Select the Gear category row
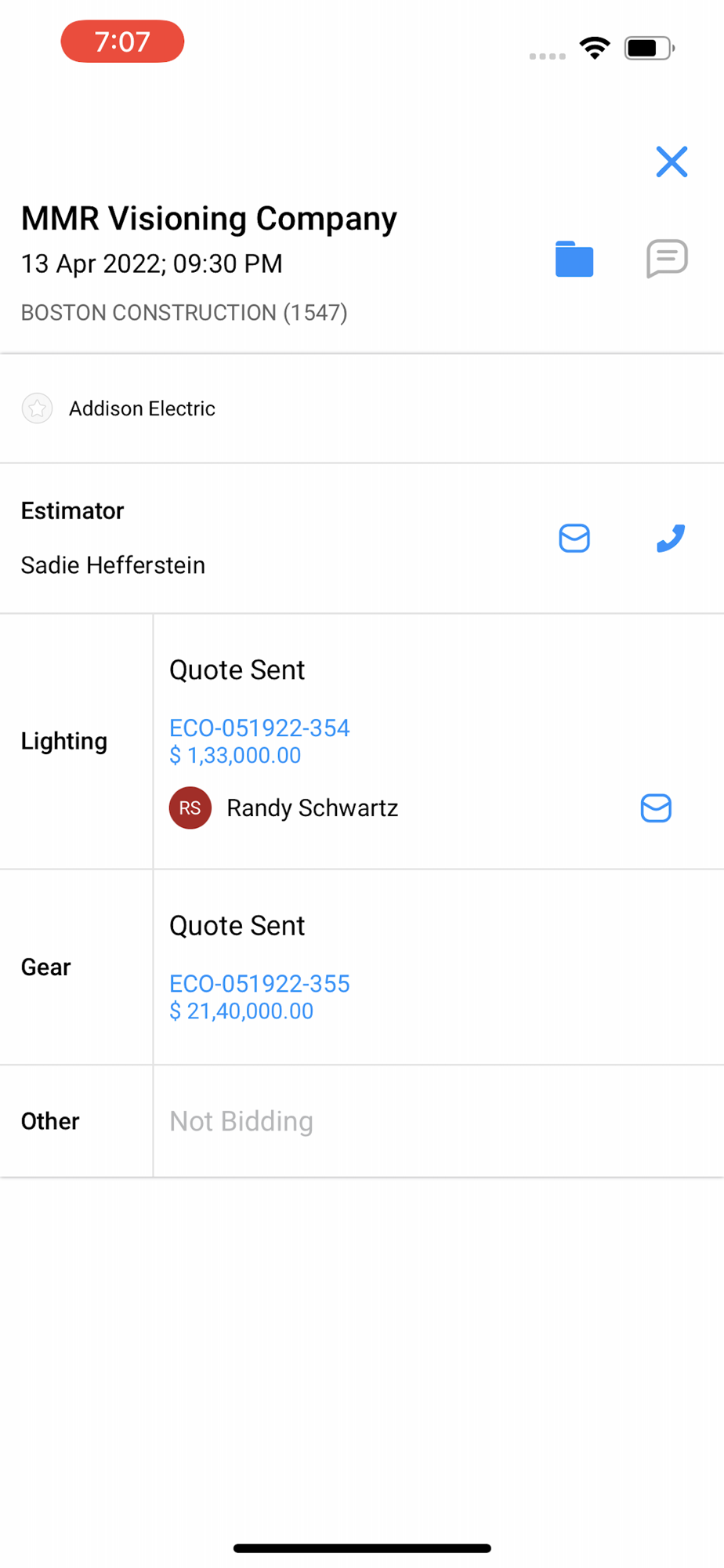Image resolution: width=724 pixels, height=1568 pixels. (46, 967)
